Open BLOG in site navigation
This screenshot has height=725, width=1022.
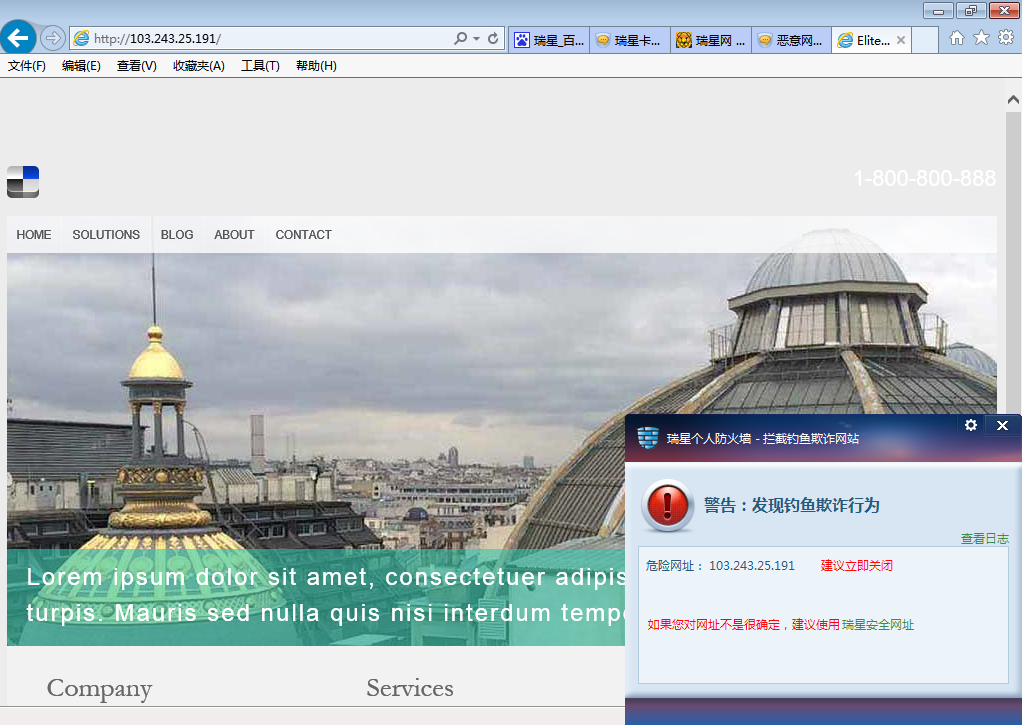coord(177,235)
